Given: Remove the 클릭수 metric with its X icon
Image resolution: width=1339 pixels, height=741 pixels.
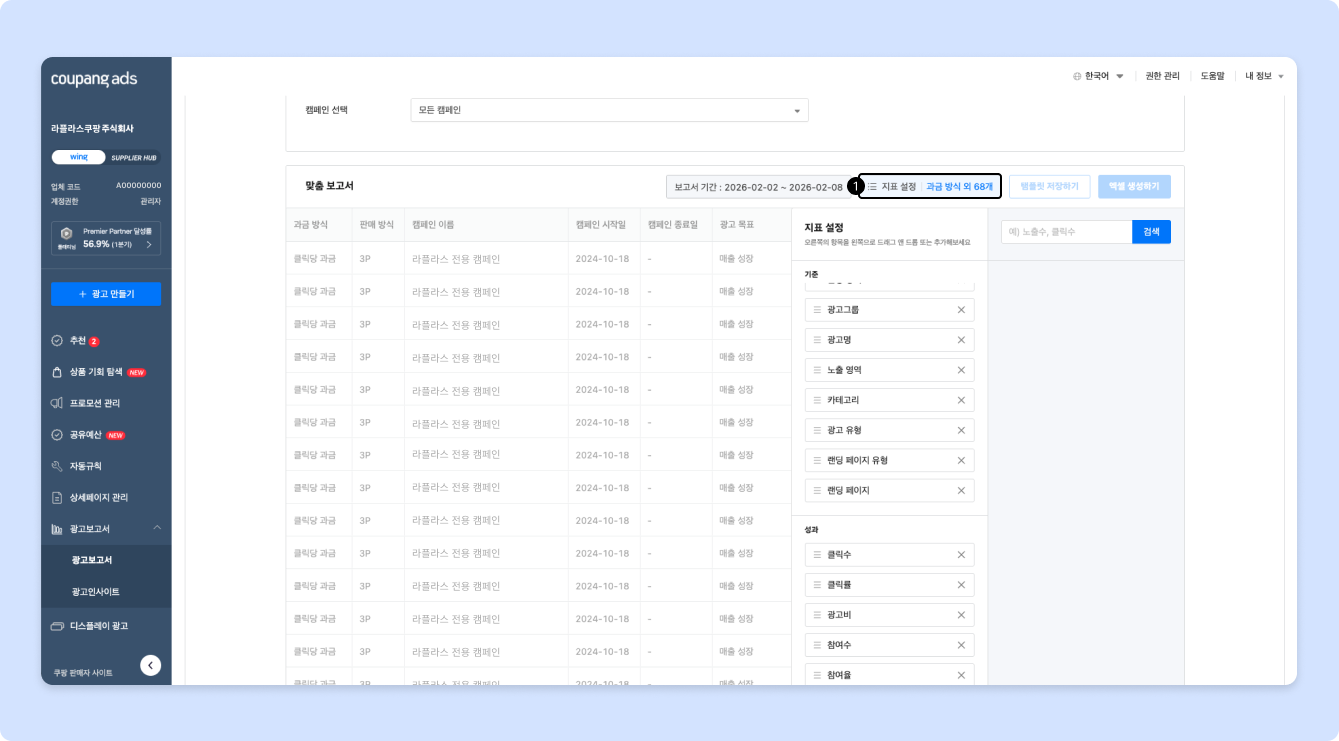Looking at the screenshot, I should [x=961, y=555].
